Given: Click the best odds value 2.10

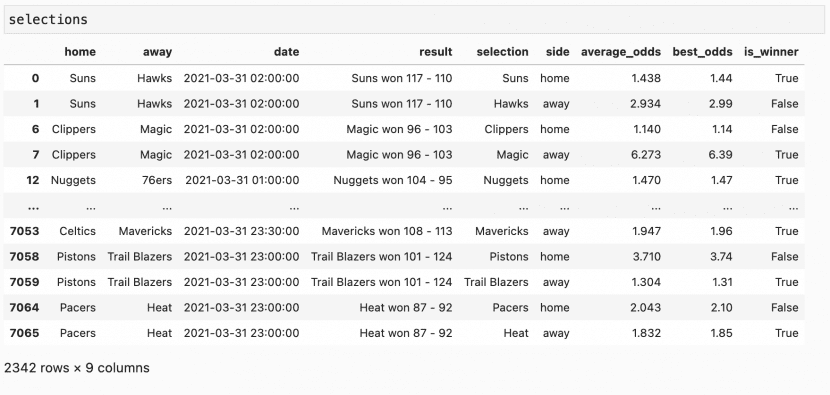Looking at the screenshot, I should point(721,308).
